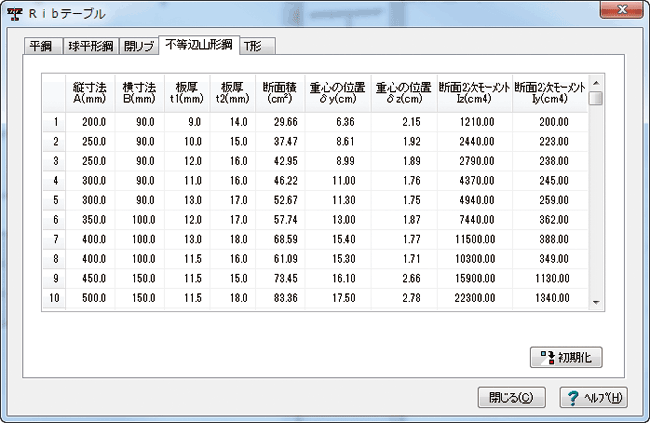This screenshot has width=650, height=423.
Task: Select row header 10
Action: click(54, 298)
